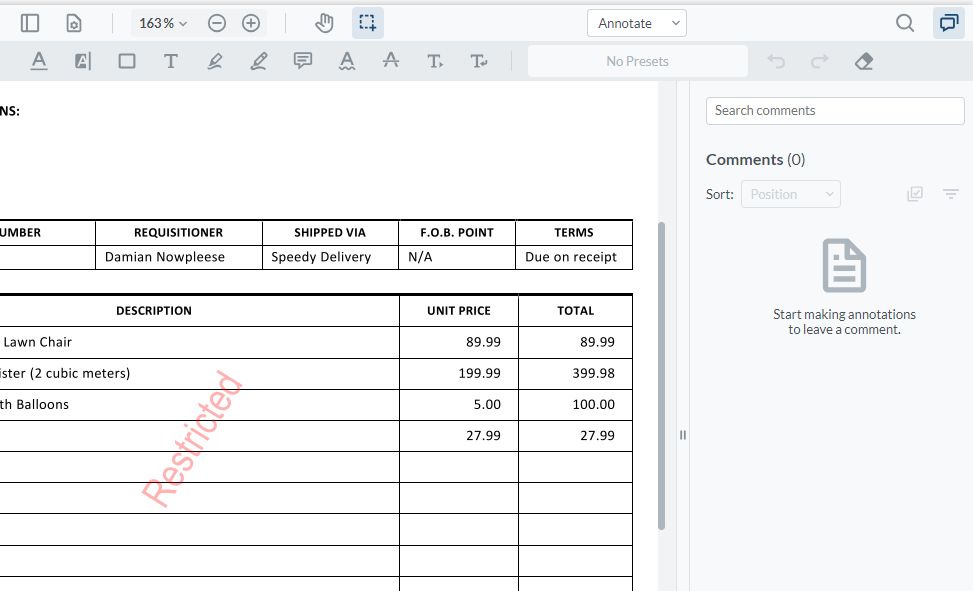
Task: Click the cubic meters description row
Action: click(65, 374)
